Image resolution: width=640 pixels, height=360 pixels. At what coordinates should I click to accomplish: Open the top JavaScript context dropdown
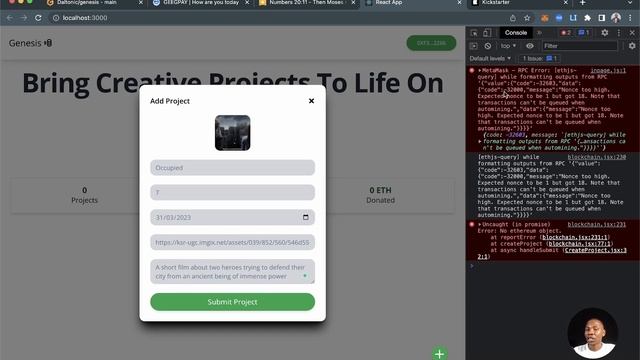[508, 46]
